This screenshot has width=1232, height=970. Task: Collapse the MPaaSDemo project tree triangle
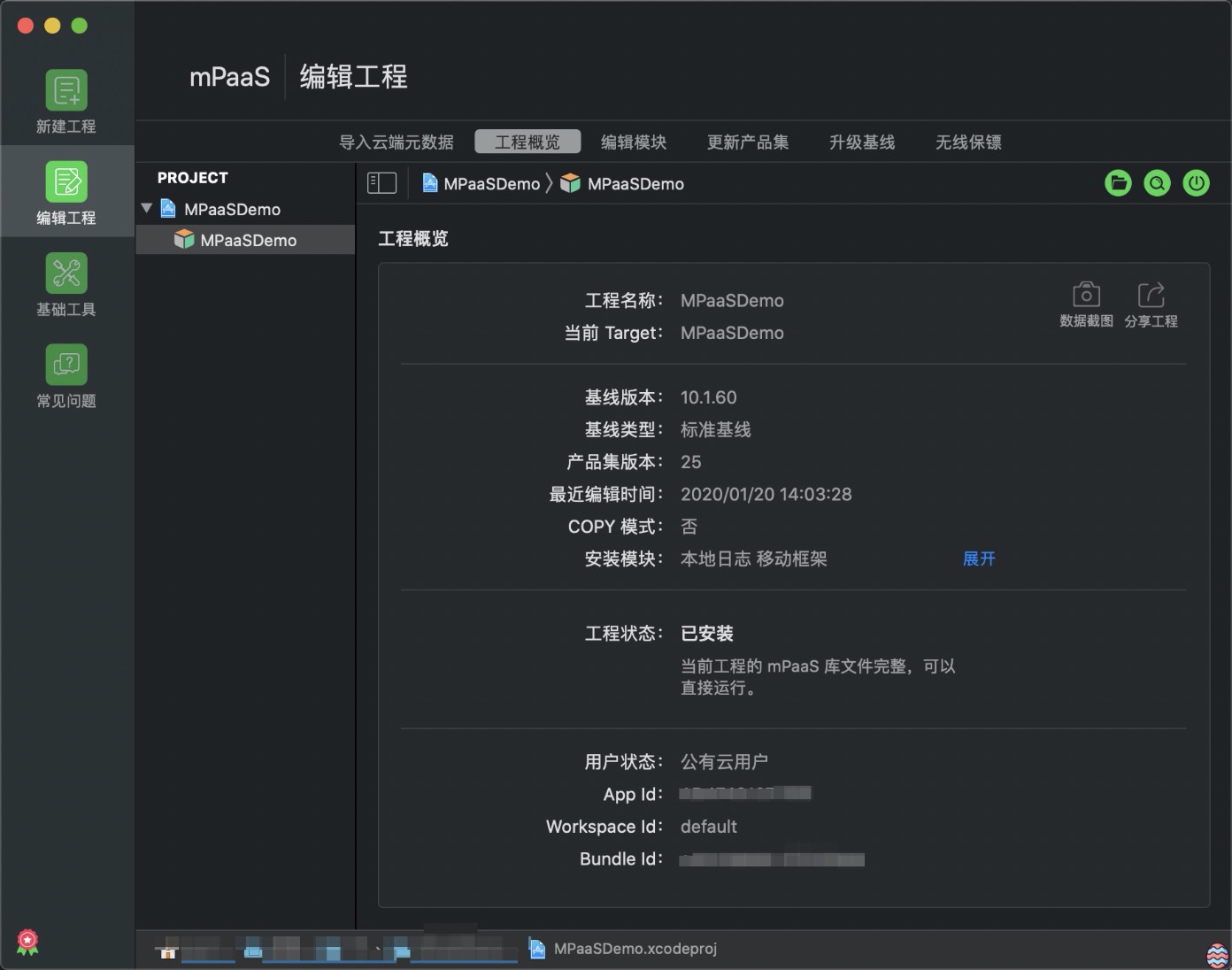(146, 209)
